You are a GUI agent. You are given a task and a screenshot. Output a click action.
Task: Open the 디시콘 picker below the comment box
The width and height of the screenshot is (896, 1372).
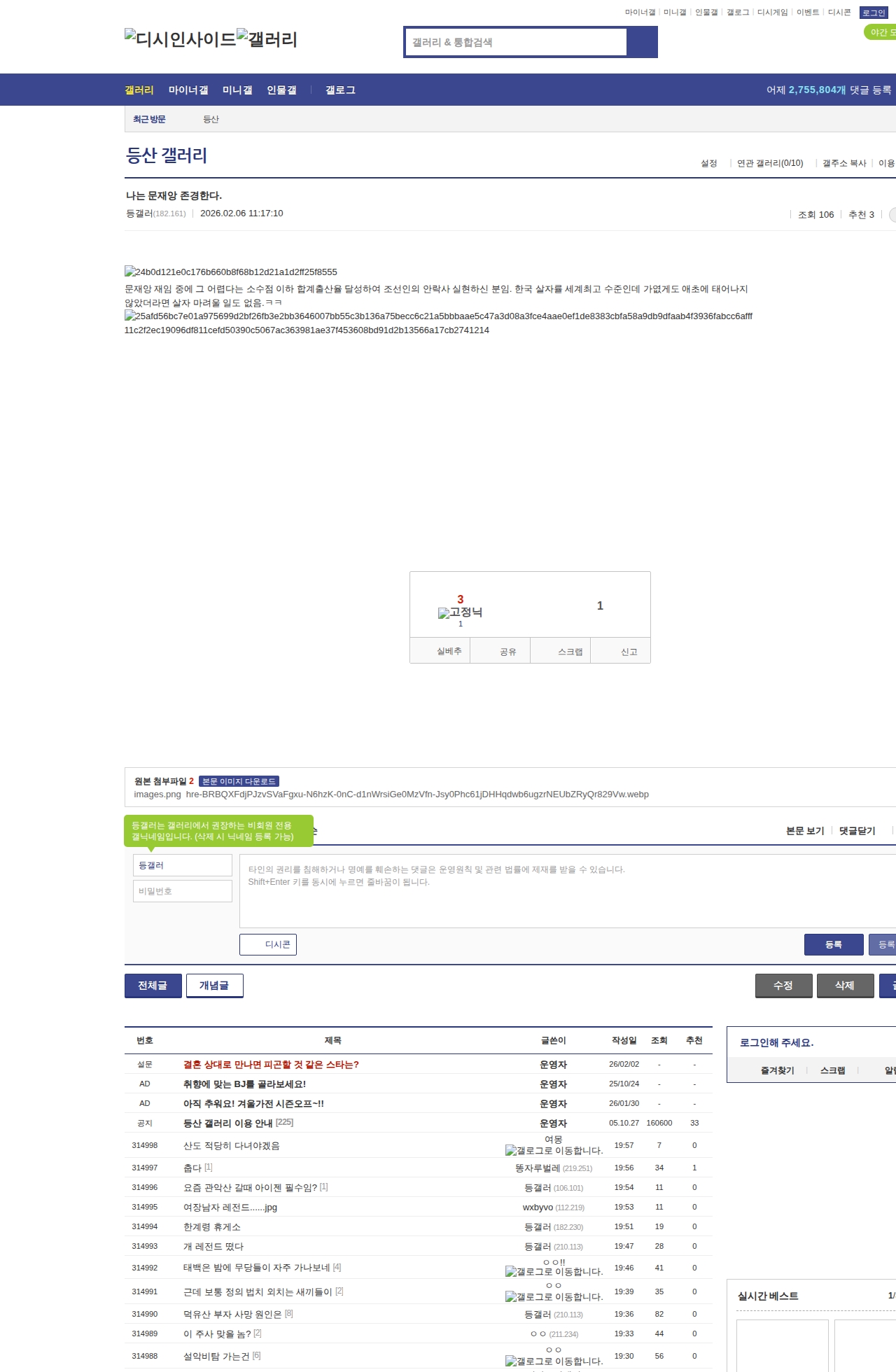tap(268, 944)
